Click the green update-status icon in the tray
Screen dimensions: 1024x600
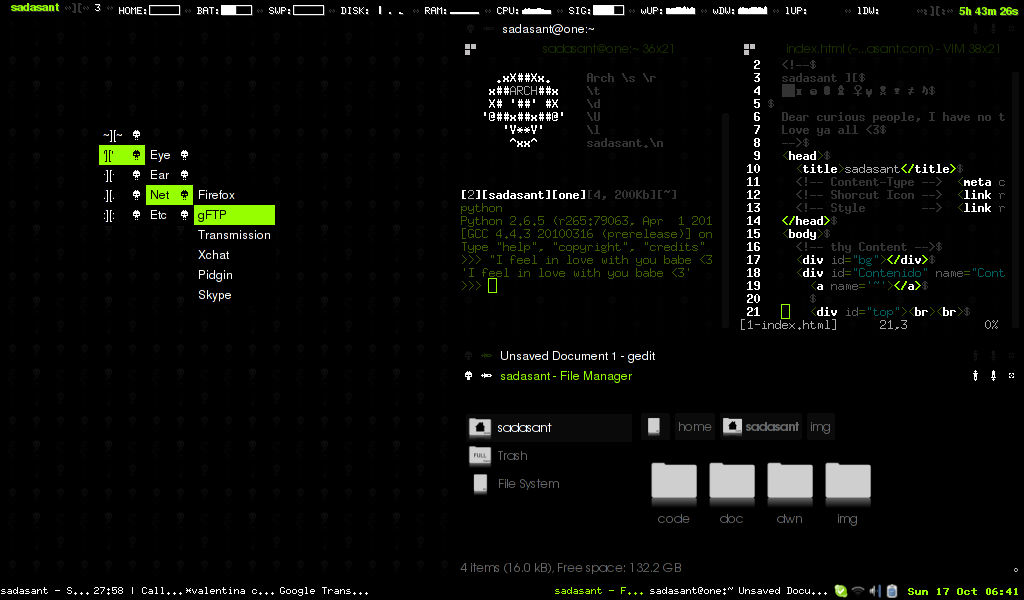[x=840, y=591]
